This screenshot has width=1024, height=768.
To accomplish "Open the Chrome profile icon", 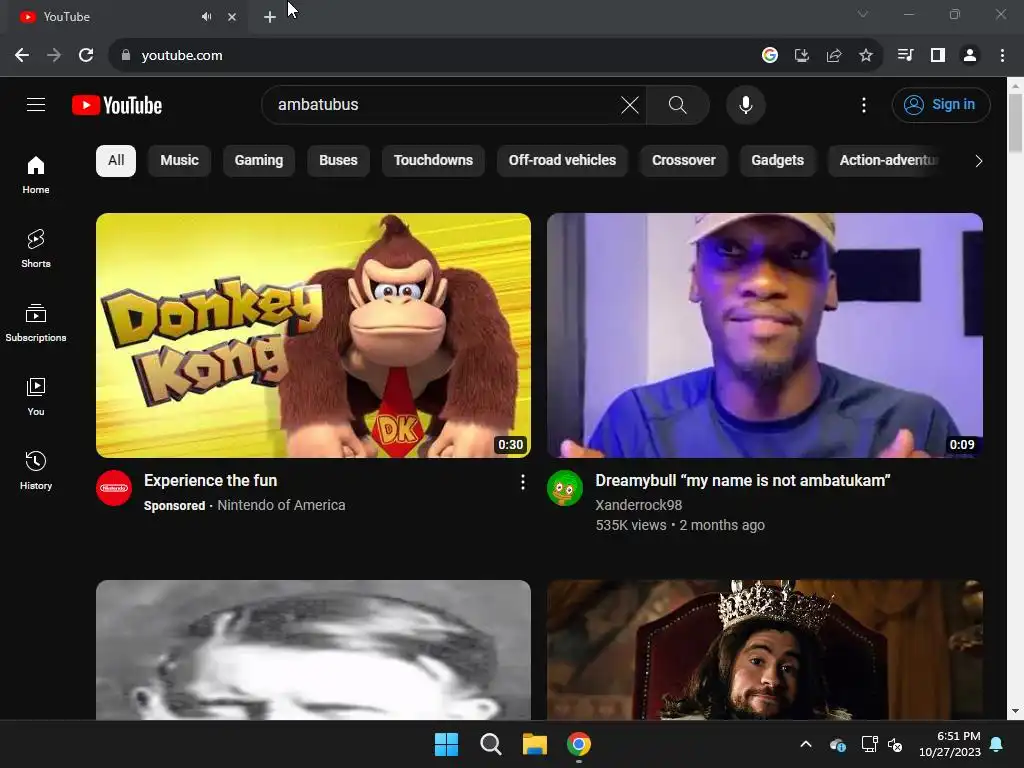I will click(970, 56).
